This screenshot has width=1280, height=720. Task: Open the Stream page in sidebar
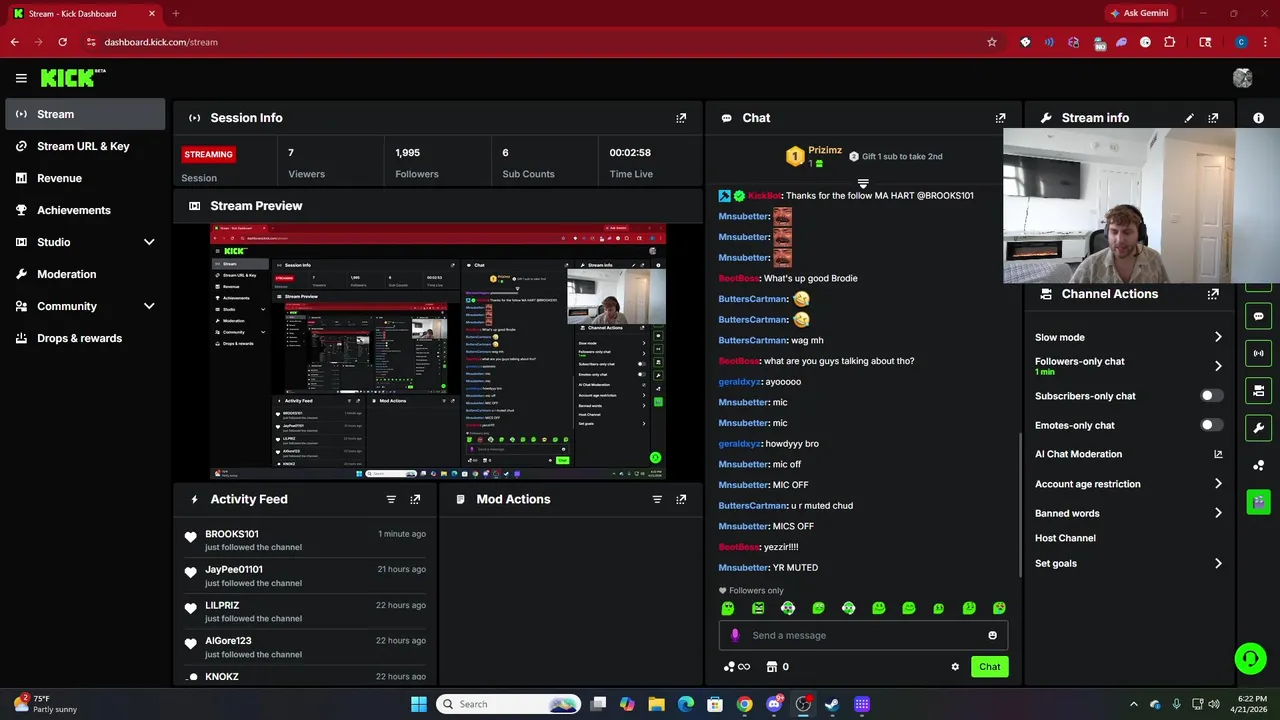[x=85, y=114]
